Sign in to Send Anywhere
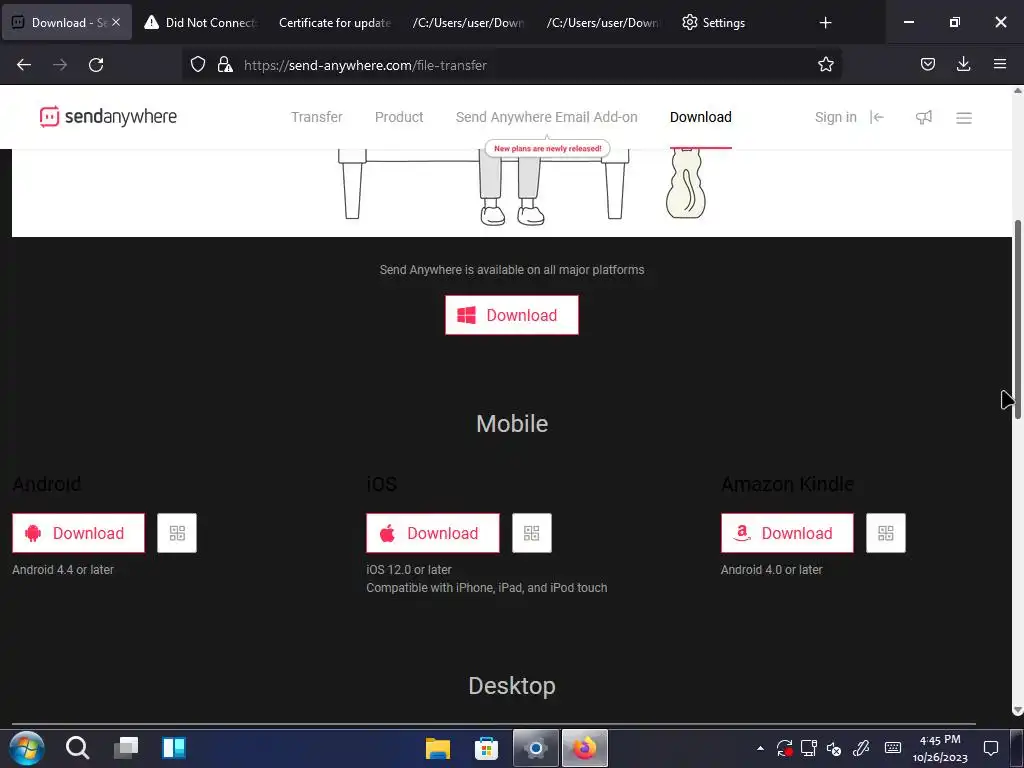This screenshot has width=1024, height=768. 835,118
